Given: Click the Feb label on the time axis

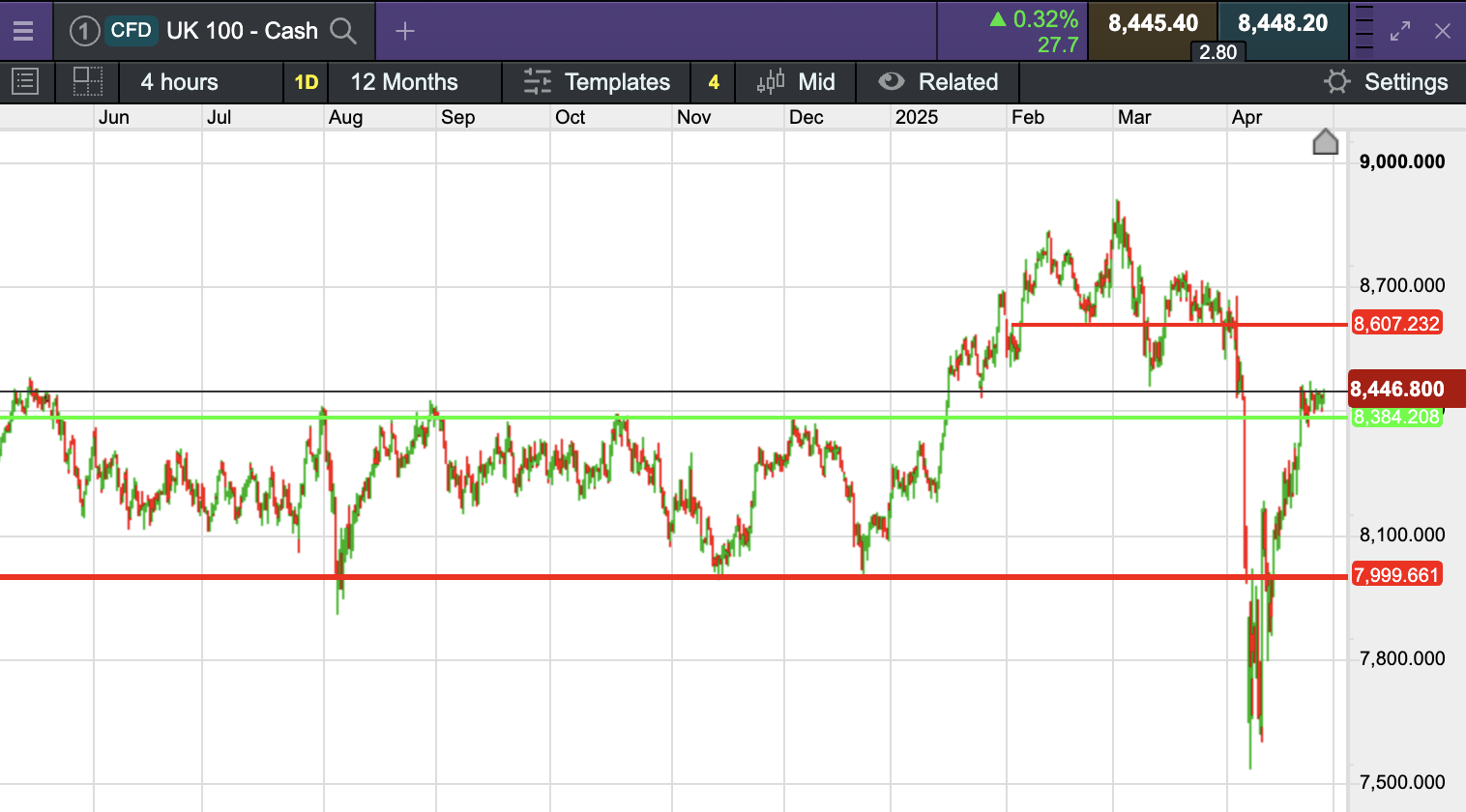Looking at the screenshot, I should click(x=1028, y=117).
